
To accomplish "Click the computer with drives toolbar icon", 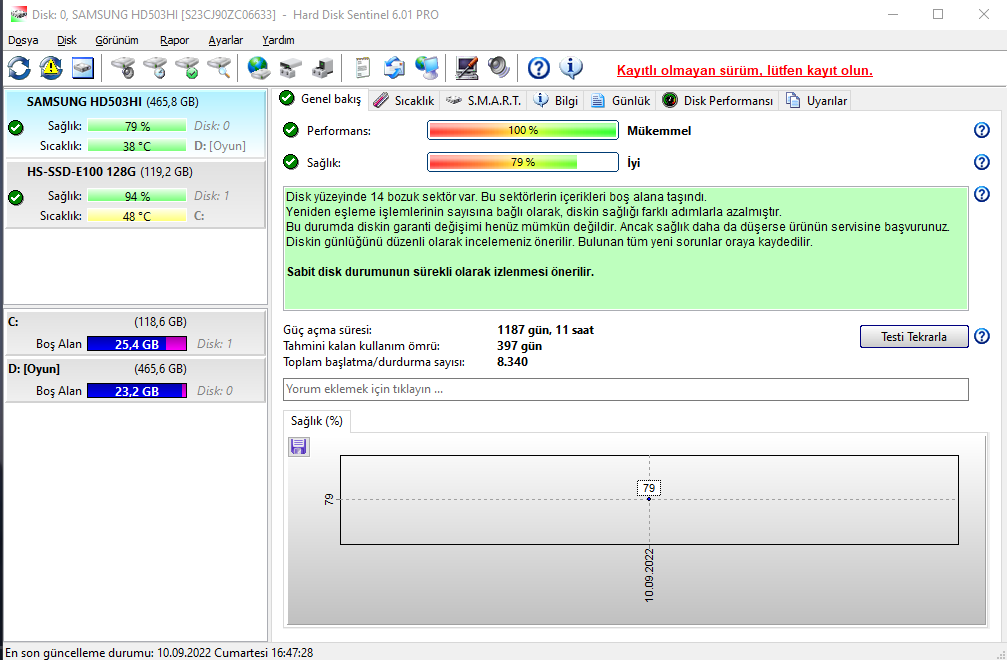I will [x=322, y=67].
